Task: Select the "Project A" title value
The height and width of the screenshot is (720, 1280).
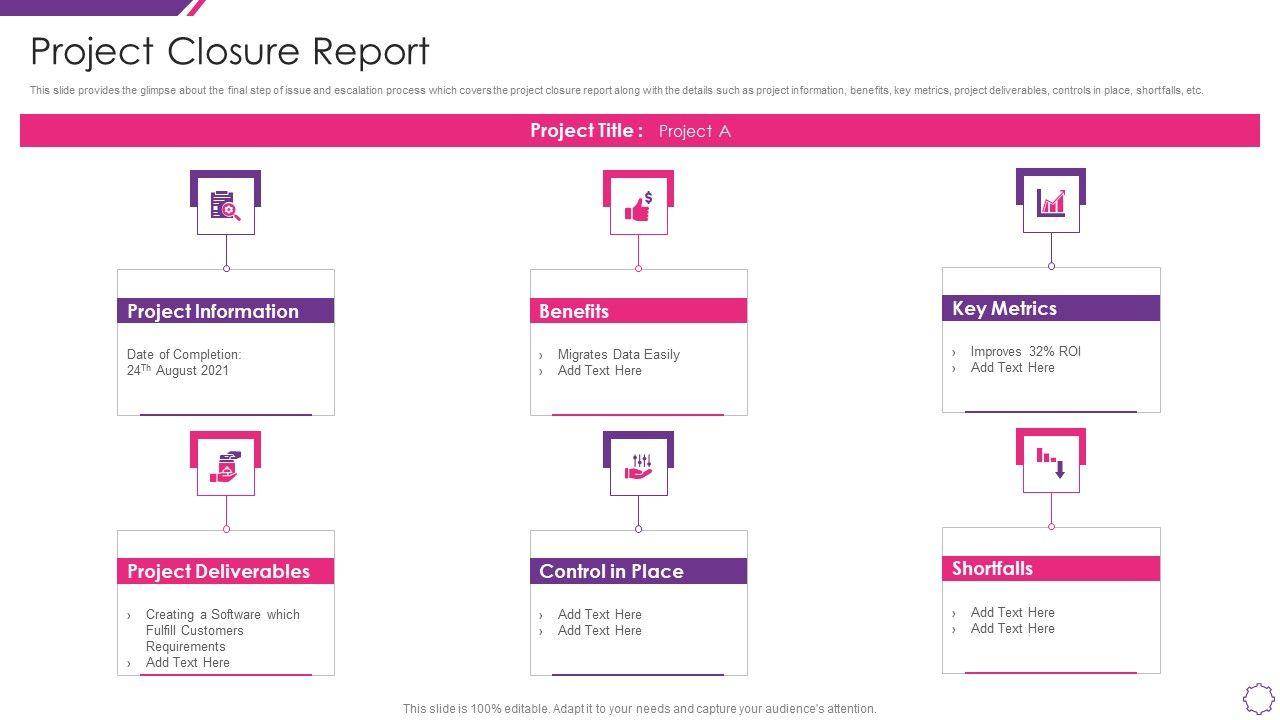Action: [695, 131]
